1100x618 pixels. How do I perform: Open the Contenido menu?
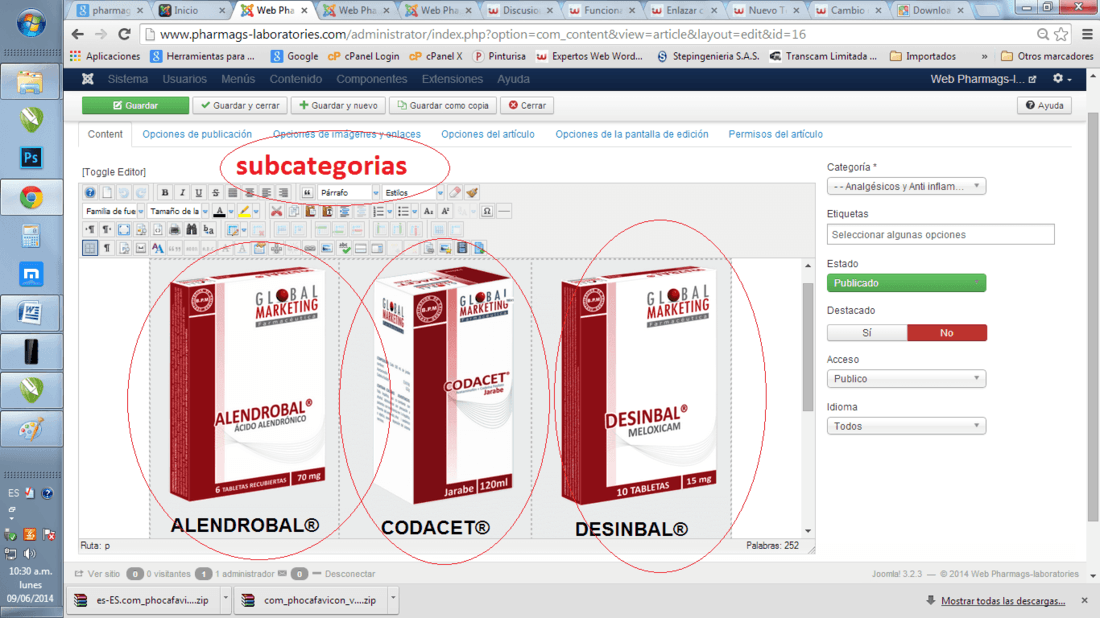tap(295, 79)
